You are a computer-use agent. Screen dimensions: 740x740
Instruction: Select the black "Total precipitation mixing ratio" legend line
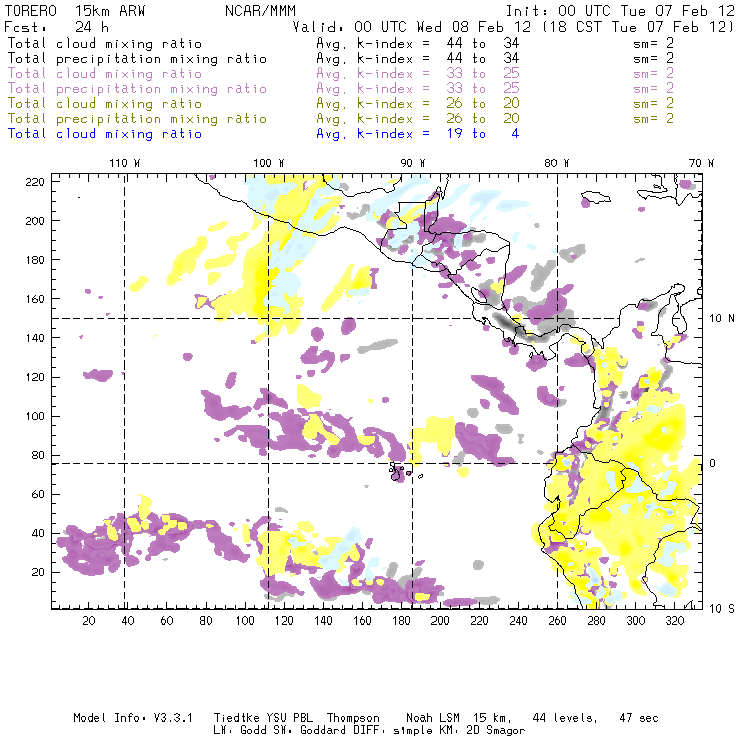(137, 59)
